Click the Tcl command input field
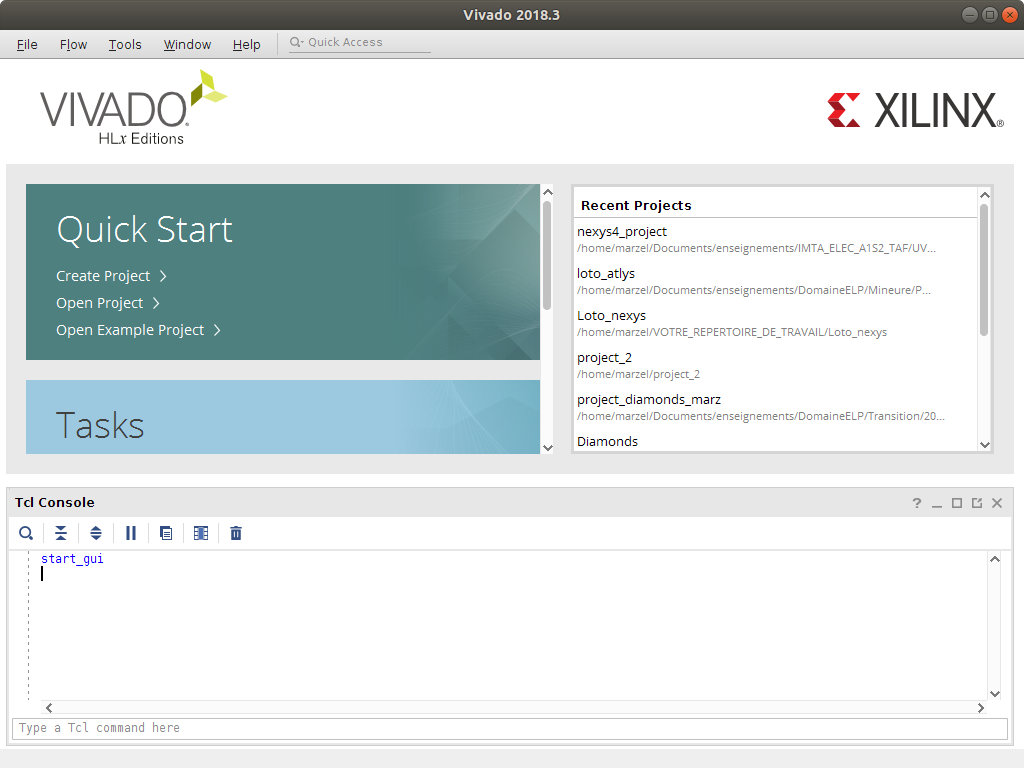Screen dimensions: 1024x768 point(508,728)
